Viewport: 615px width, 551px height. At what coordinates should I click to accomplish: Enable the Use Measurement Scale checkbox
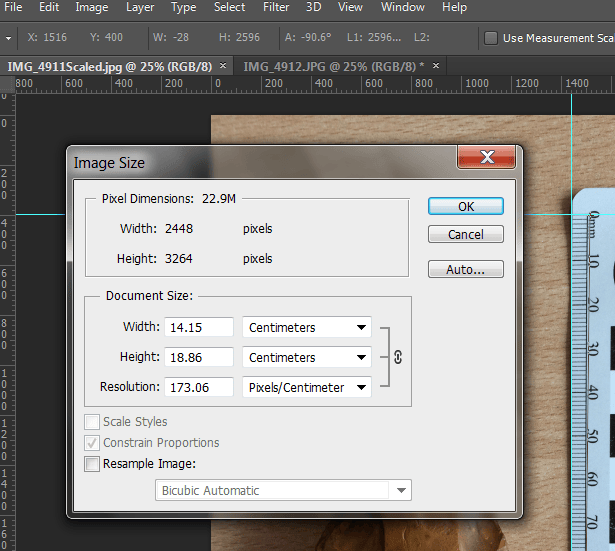pyautogui.click(x=491, y=38)
